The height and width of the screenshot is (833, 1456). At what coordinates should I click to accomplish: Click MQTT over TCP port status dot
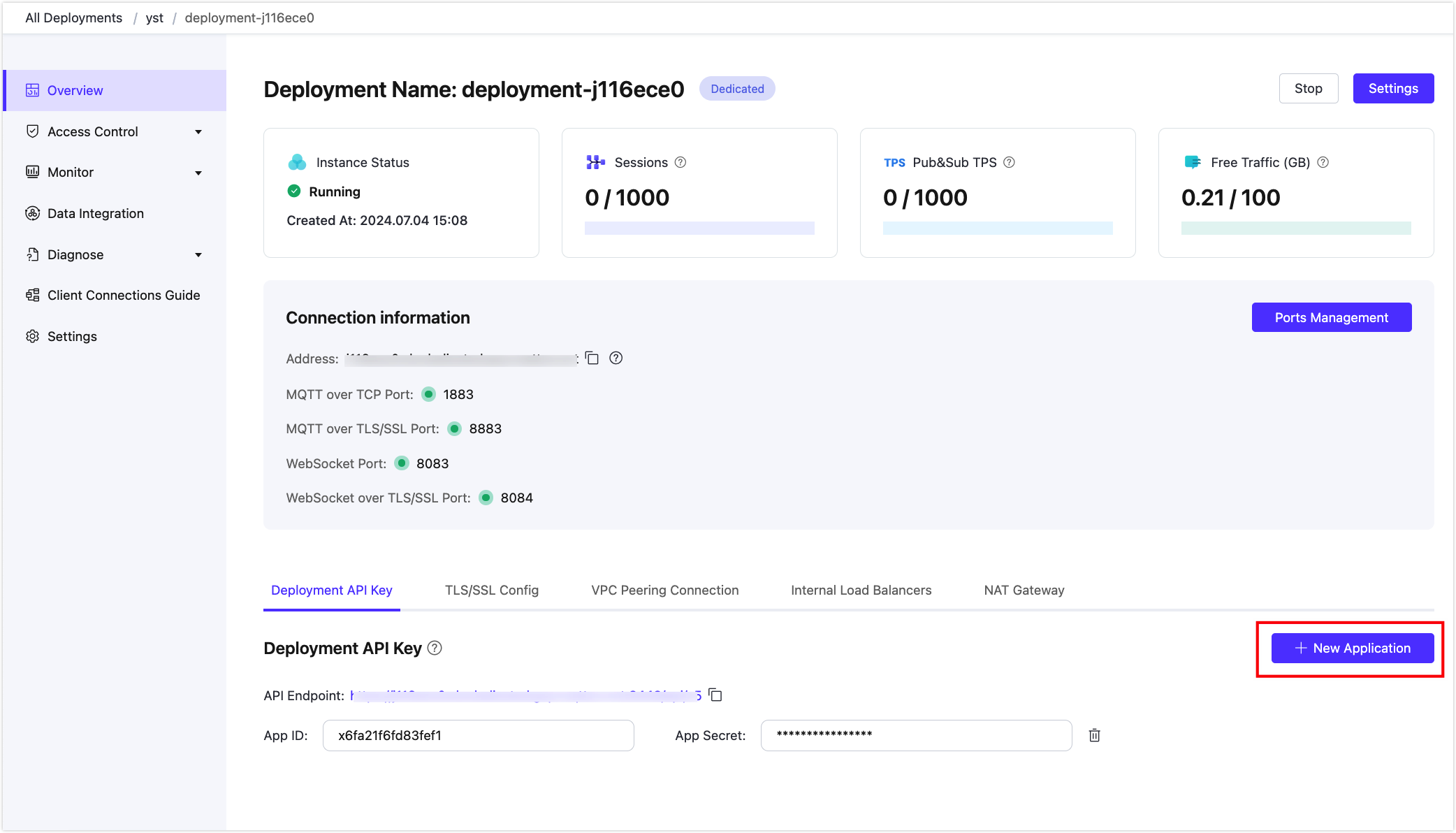(429, 394)
